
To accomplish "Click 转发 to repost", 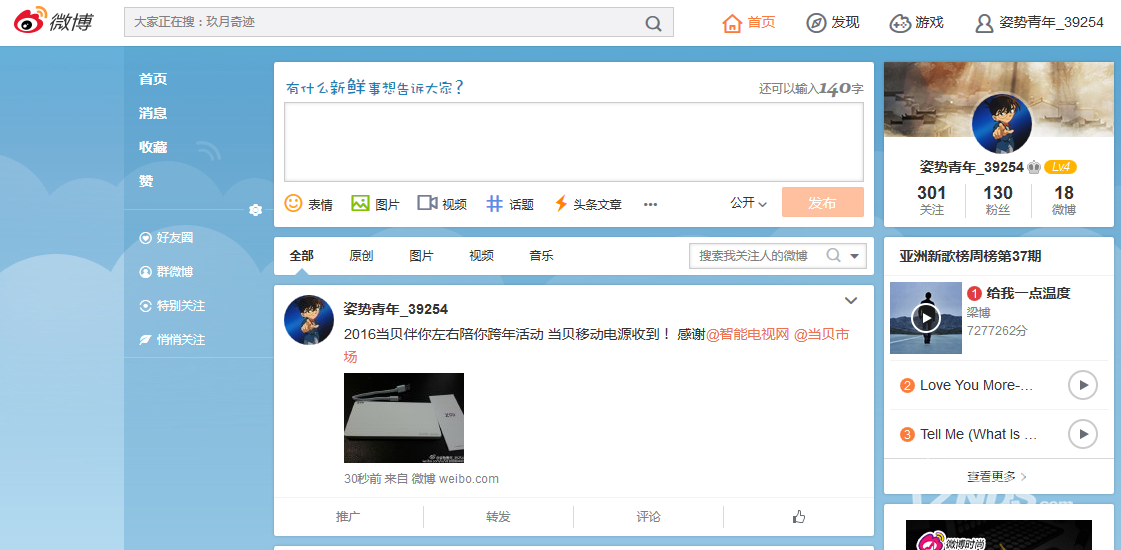I will tap(498, 516).
